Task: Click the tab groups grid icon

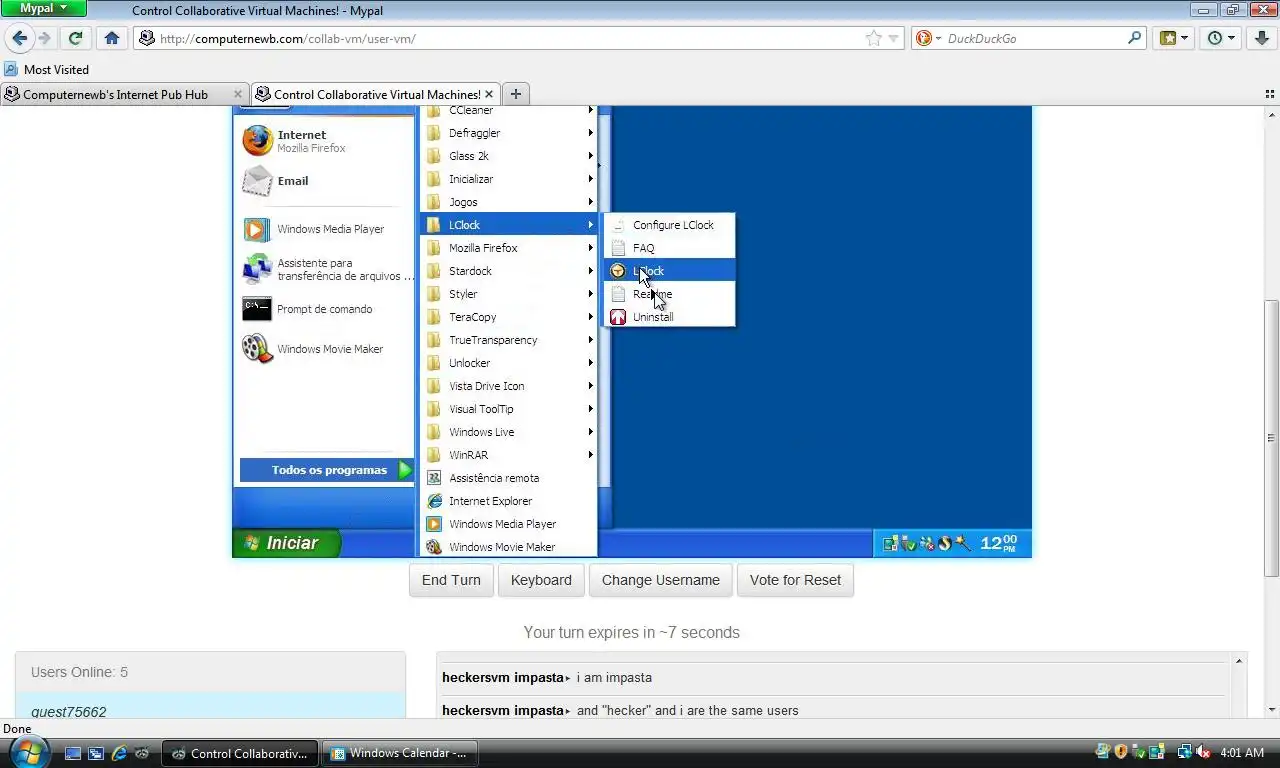Action: tap(1270, 94)
